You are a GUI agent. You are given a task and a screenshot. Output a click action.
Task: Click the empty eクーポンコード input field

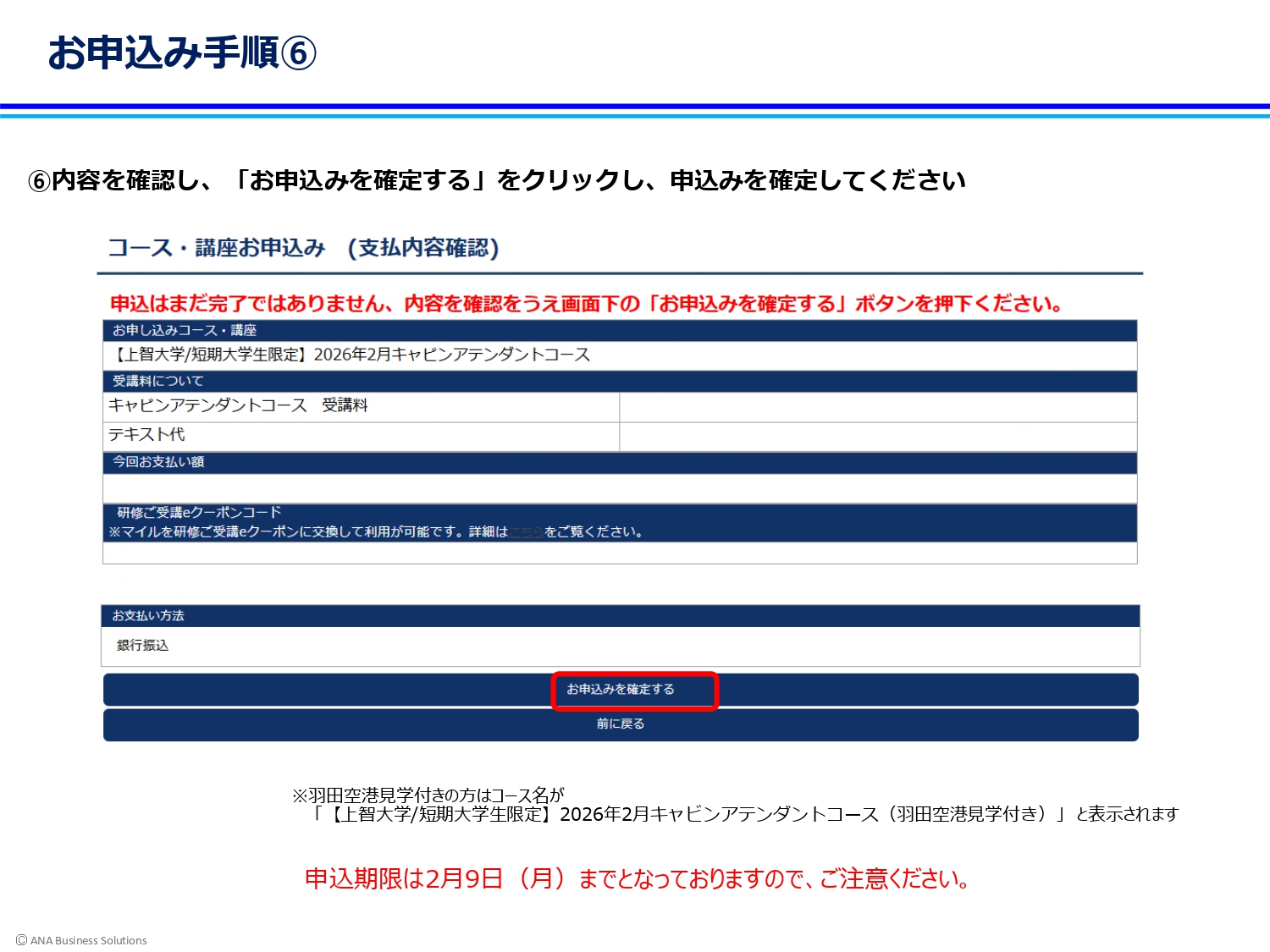[x=619, y=553]
